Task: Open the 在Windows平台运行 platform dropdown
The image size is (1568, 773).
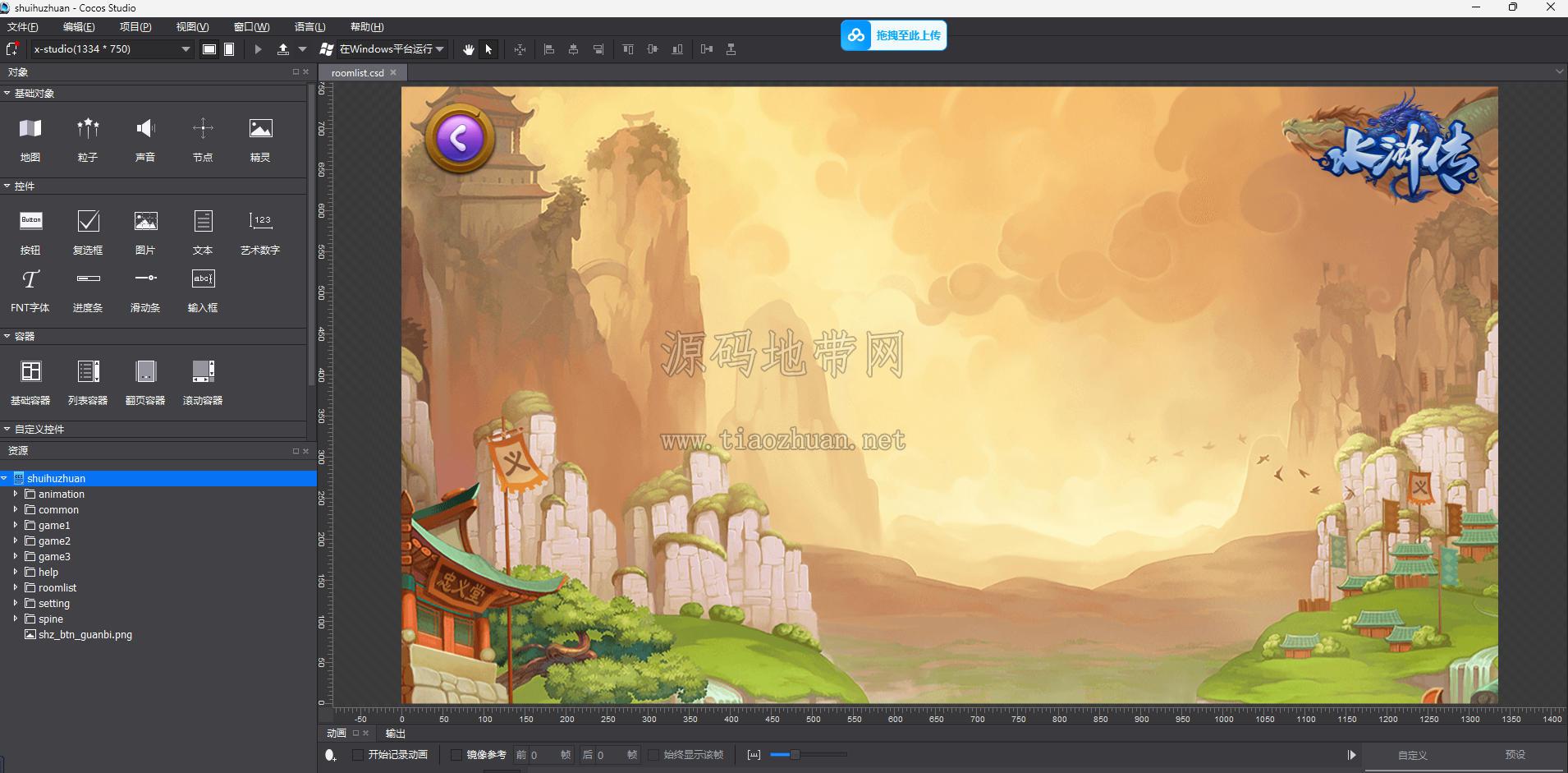Action: tap(392, 49)
